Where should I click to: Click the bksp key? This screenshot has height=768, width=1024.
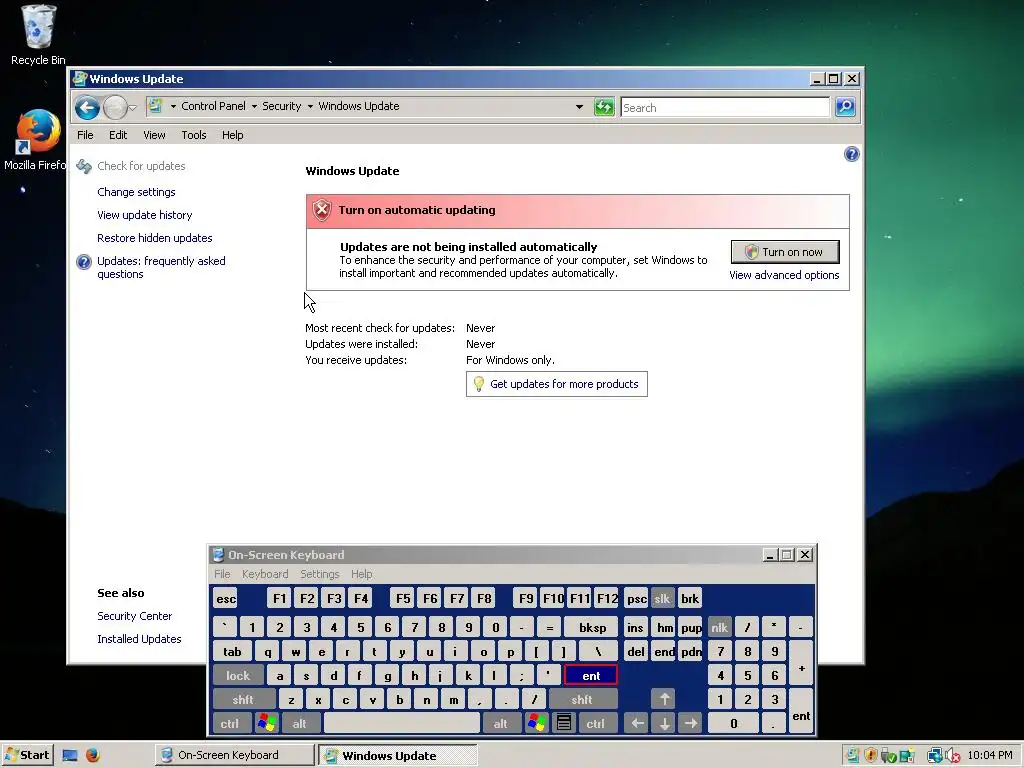tap(592, 628)
